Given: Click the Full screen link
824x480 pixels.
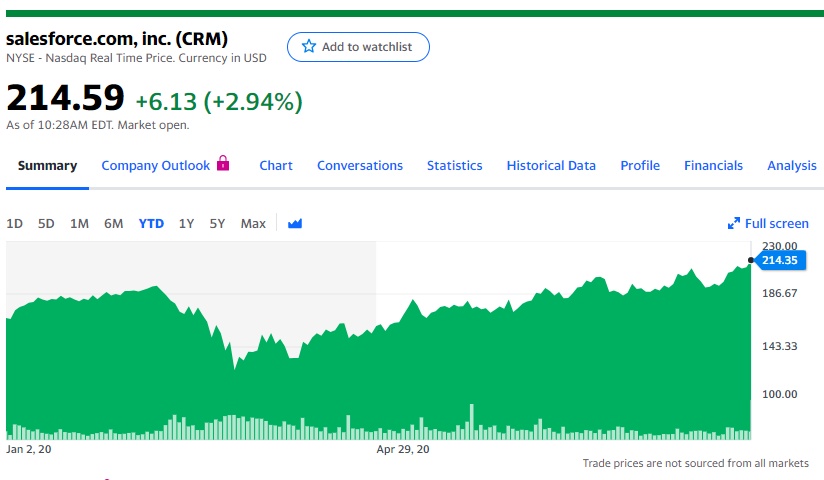Looking at the screenshot, I should tap(777, 223).
